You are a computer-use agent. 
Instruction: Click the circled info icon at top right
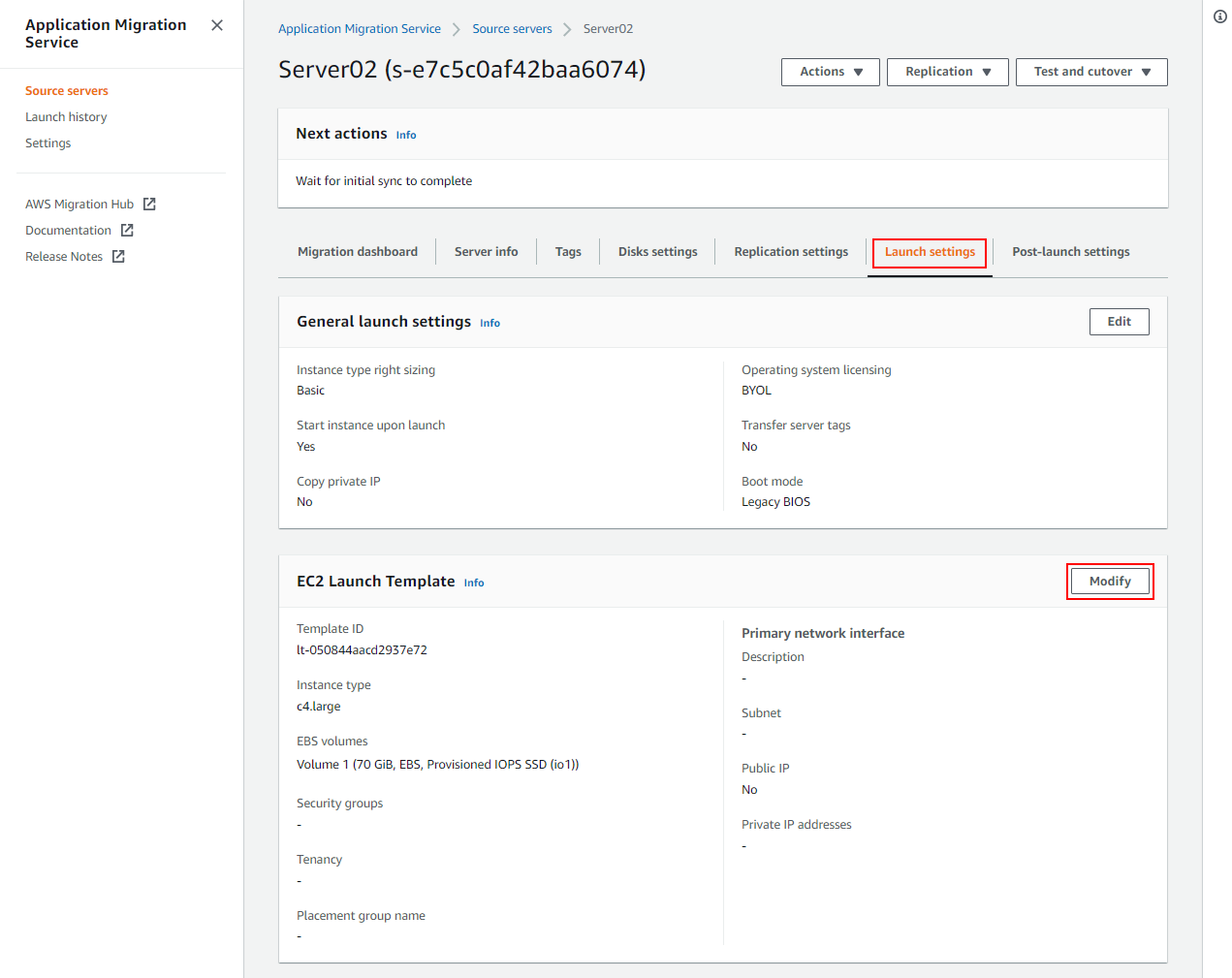tap(1219, 16)
